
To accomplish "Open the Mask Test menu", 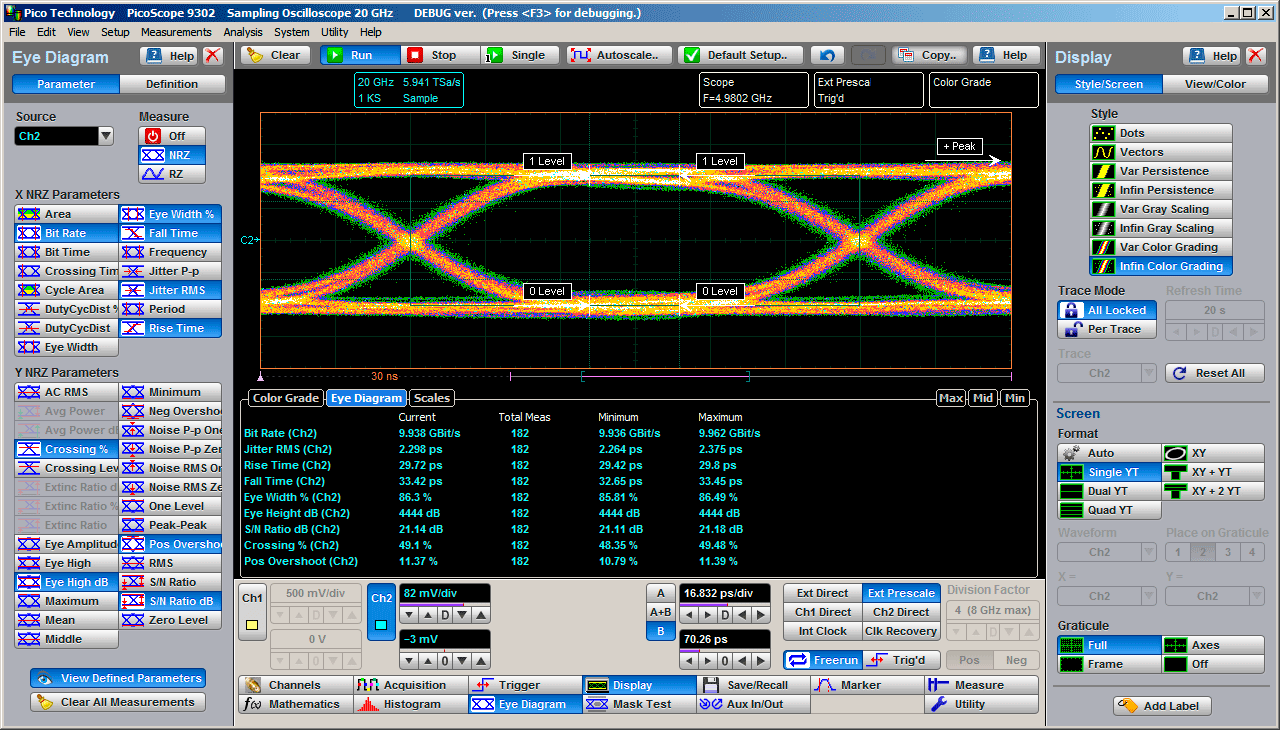I will point(640,704).
